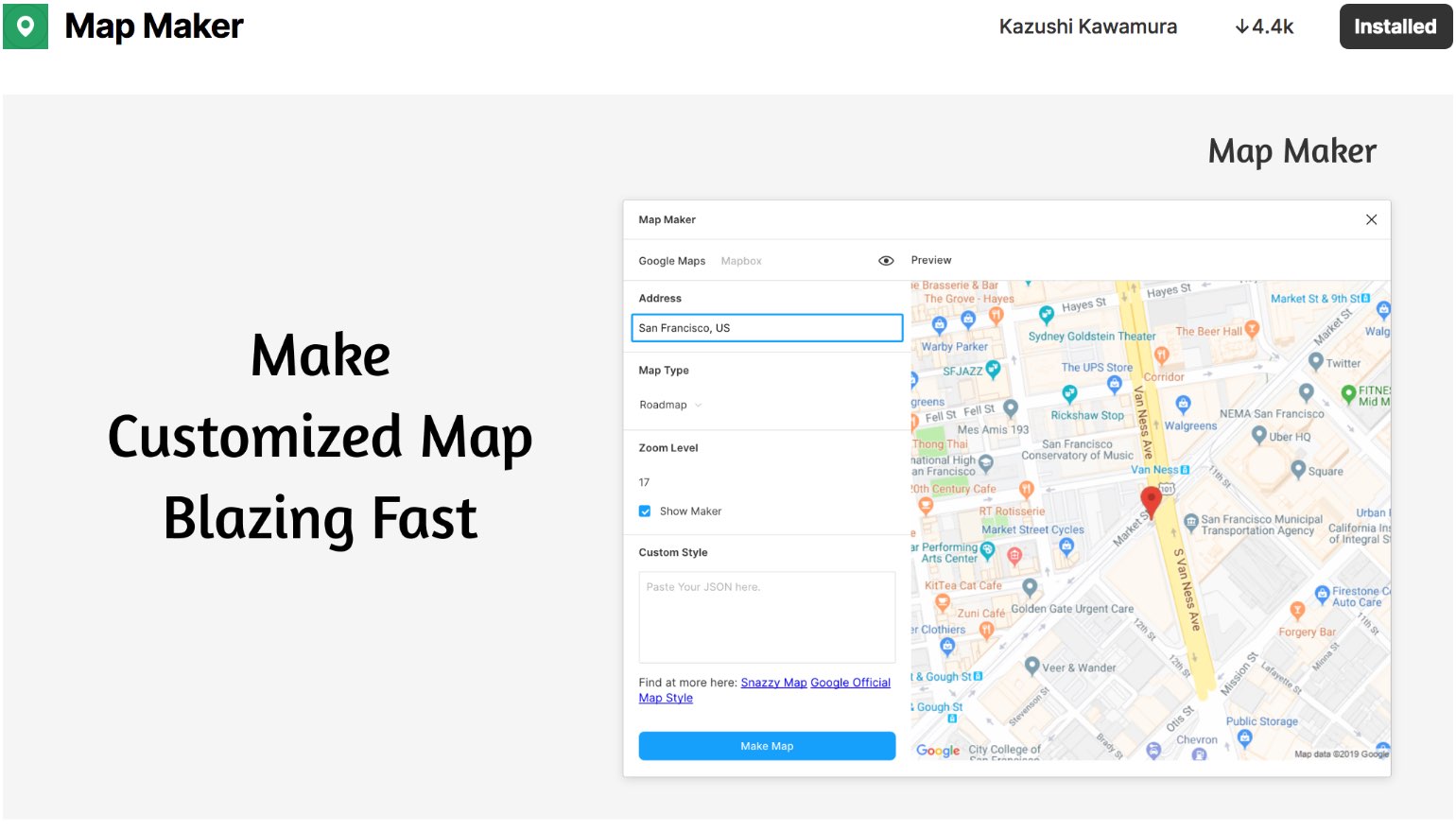Click the green Map Maker plugin logo
Screen dimensions: 1456x832
pyautogui.click(x=26, y=26)
